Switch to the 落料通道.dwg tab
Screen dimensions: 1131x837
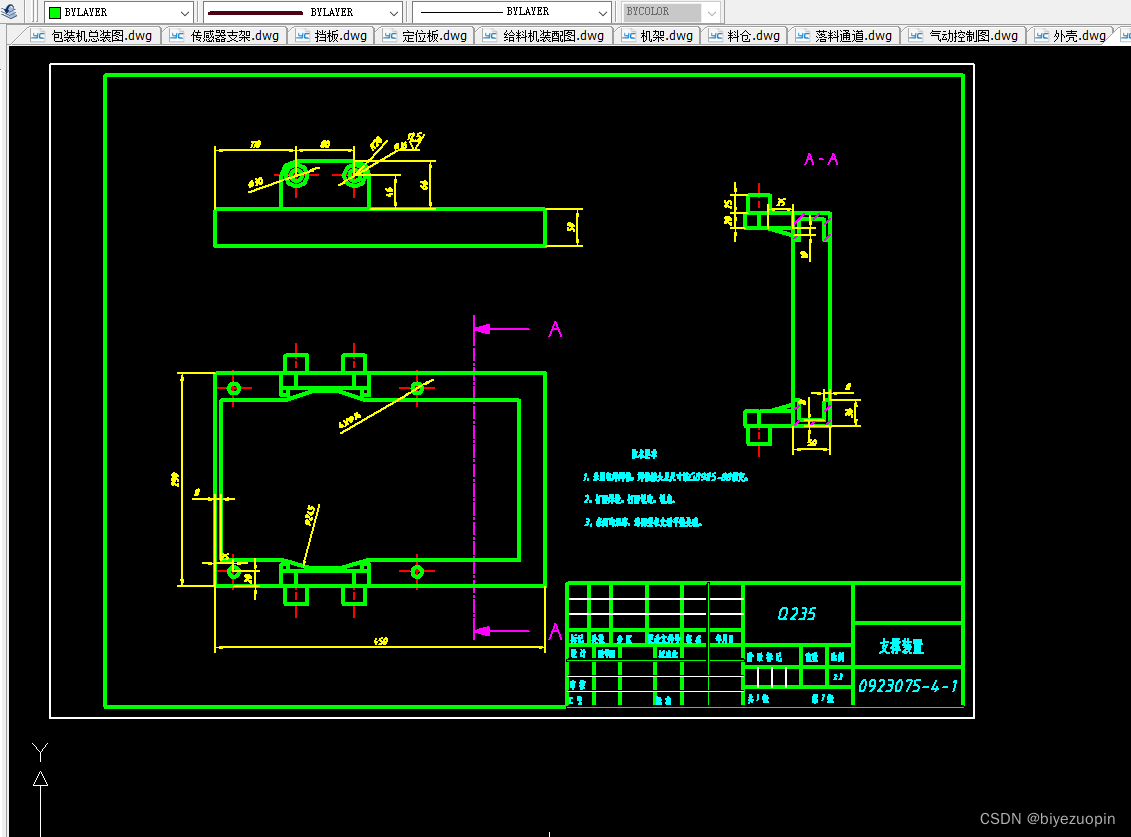[x=845, y=35]
